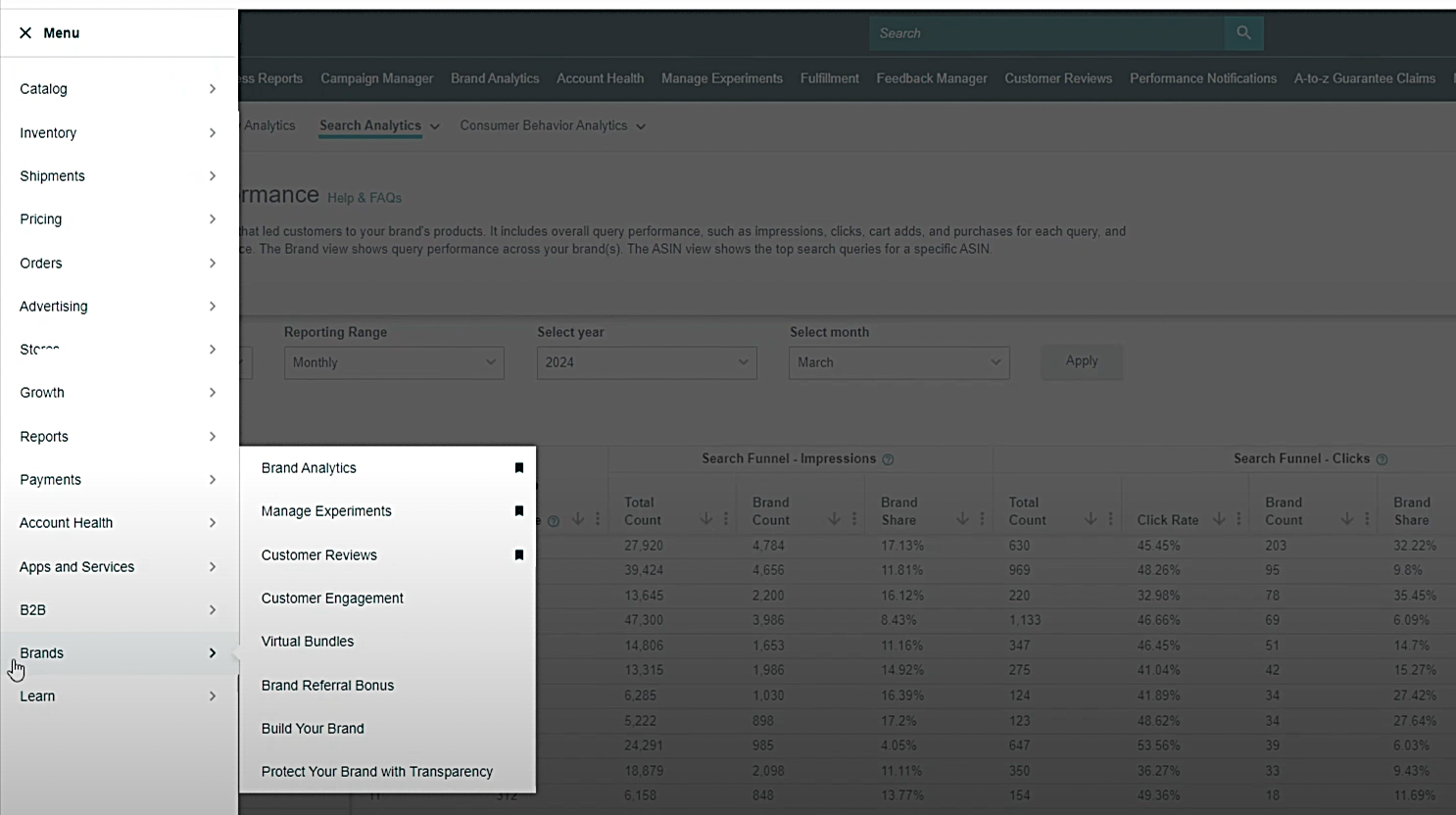Open Impressions Total Count column options
This screenshot has width=1456, height=815.
point(726,519)
